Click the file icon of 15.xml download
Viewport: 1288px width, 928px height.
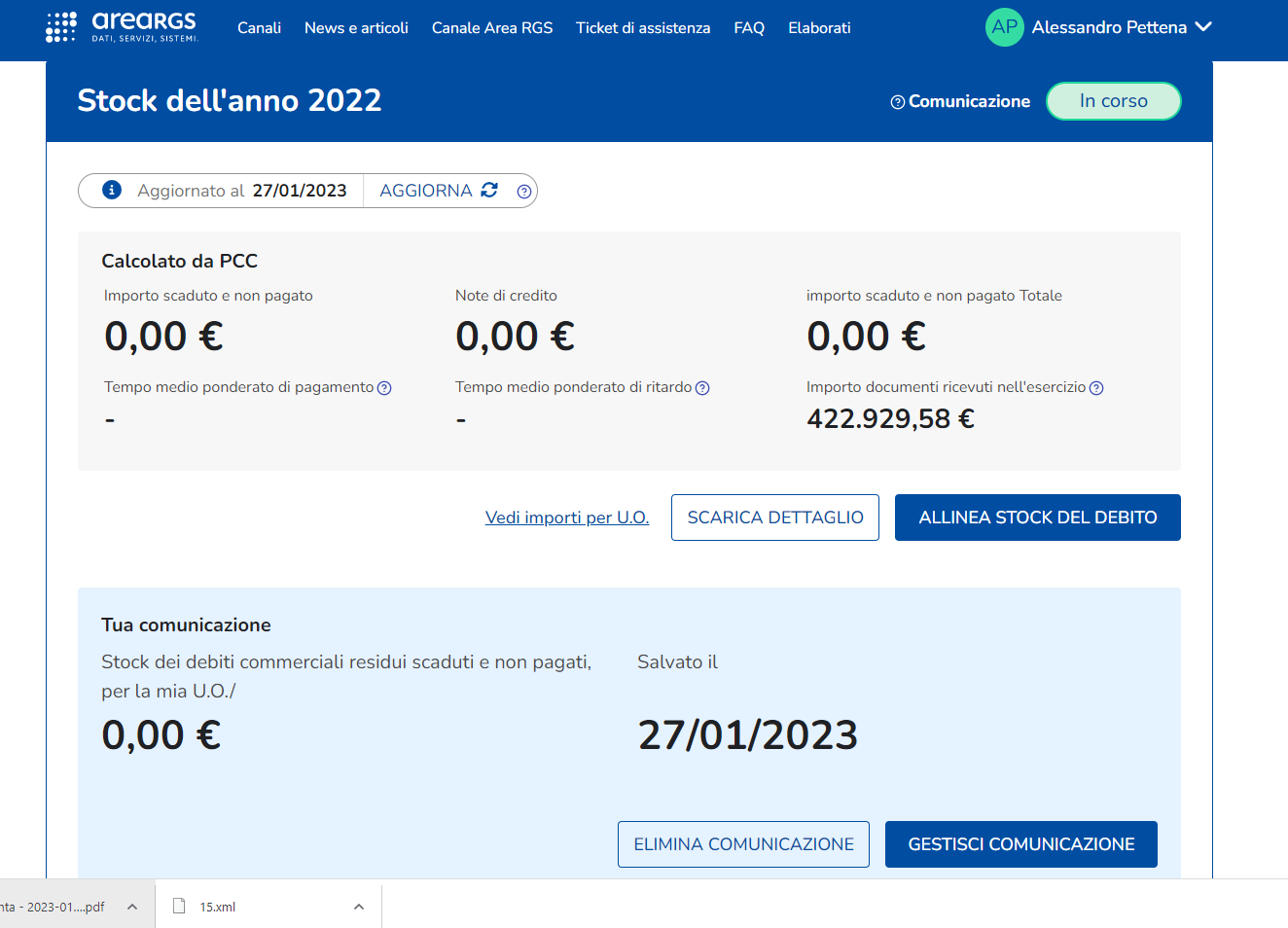point(179,906)
